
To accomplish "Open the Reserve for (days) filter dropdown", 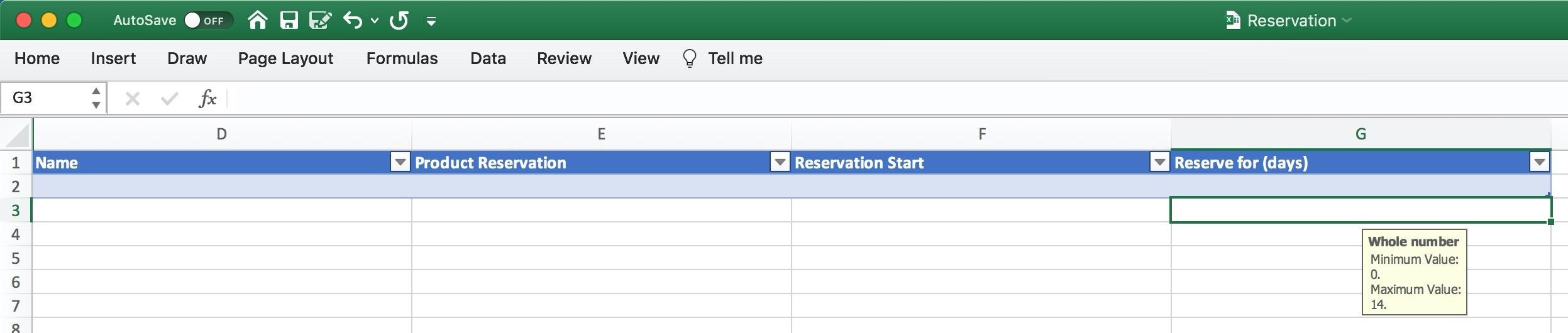I will click(1539, 163).
